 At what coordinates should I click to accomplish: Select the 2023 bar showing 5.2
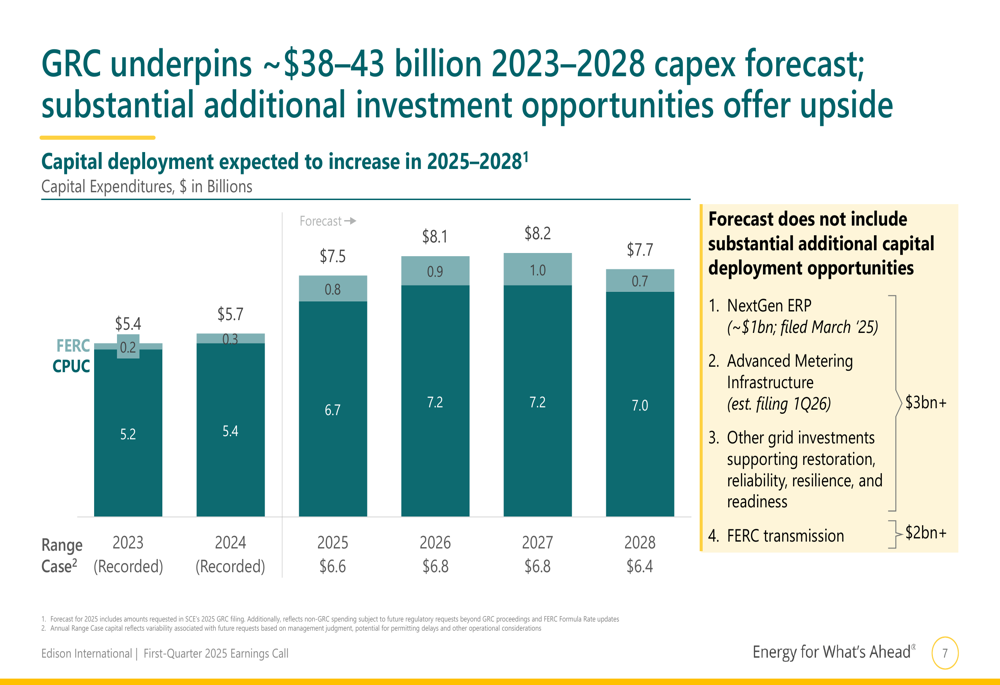pyautogui.click(x=128, y=432)
